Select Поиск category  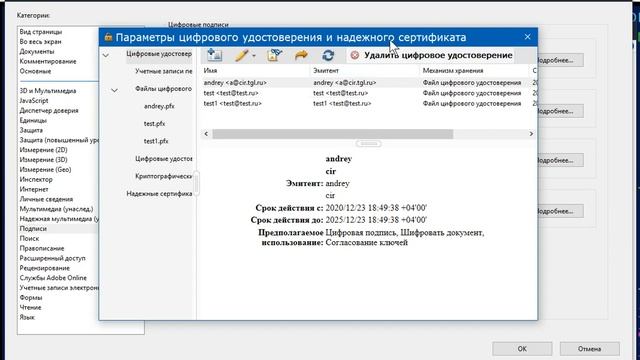29,238
